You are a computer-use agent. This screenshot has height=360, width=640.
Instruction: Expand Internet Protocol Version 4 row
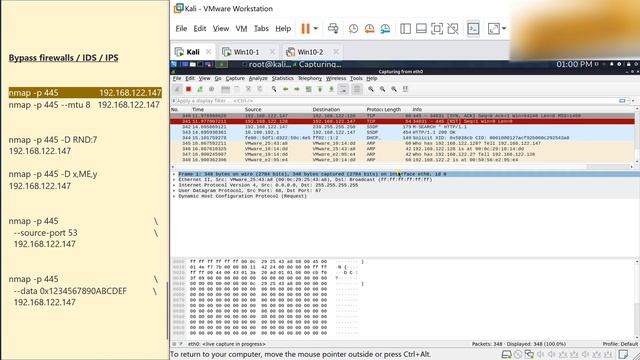[x=174, y=185]
